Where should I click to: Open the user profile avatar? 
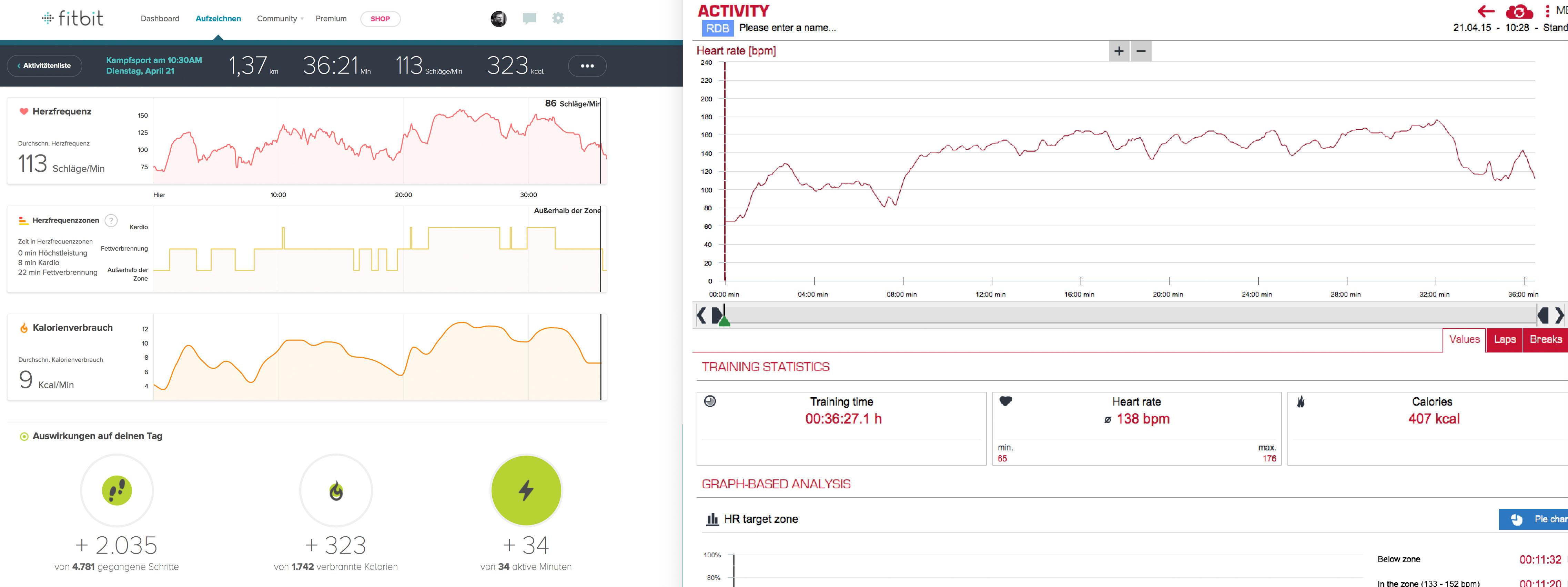pos(498,19)
